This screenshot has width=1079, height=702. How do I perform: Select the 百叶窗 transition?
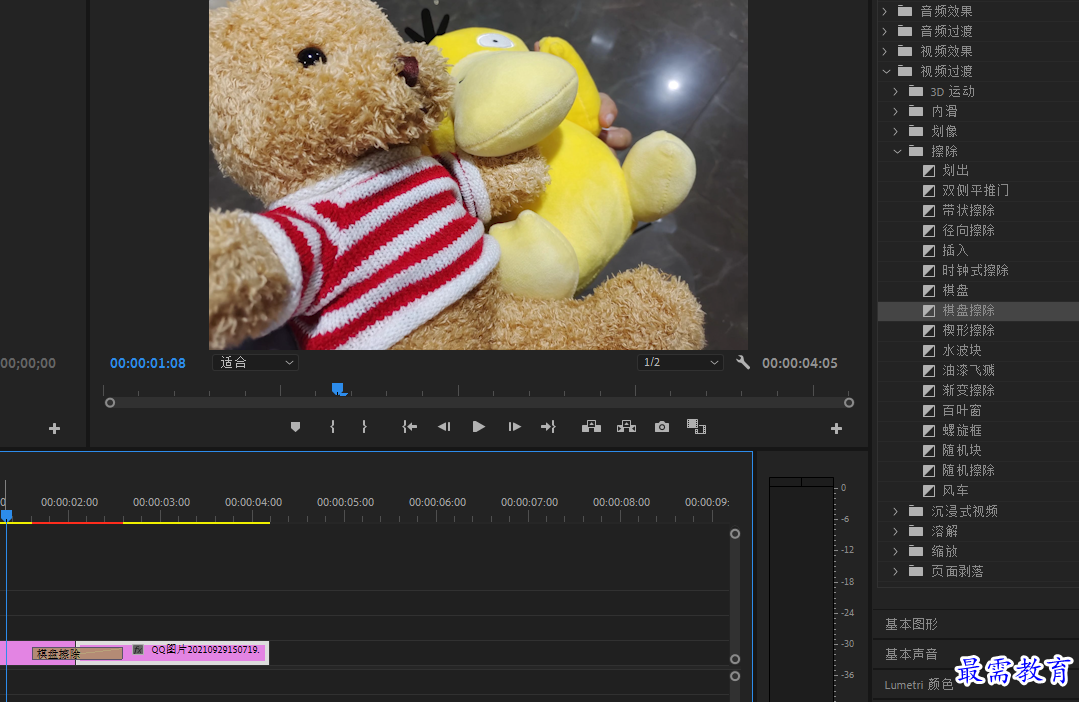click(962, 410)
